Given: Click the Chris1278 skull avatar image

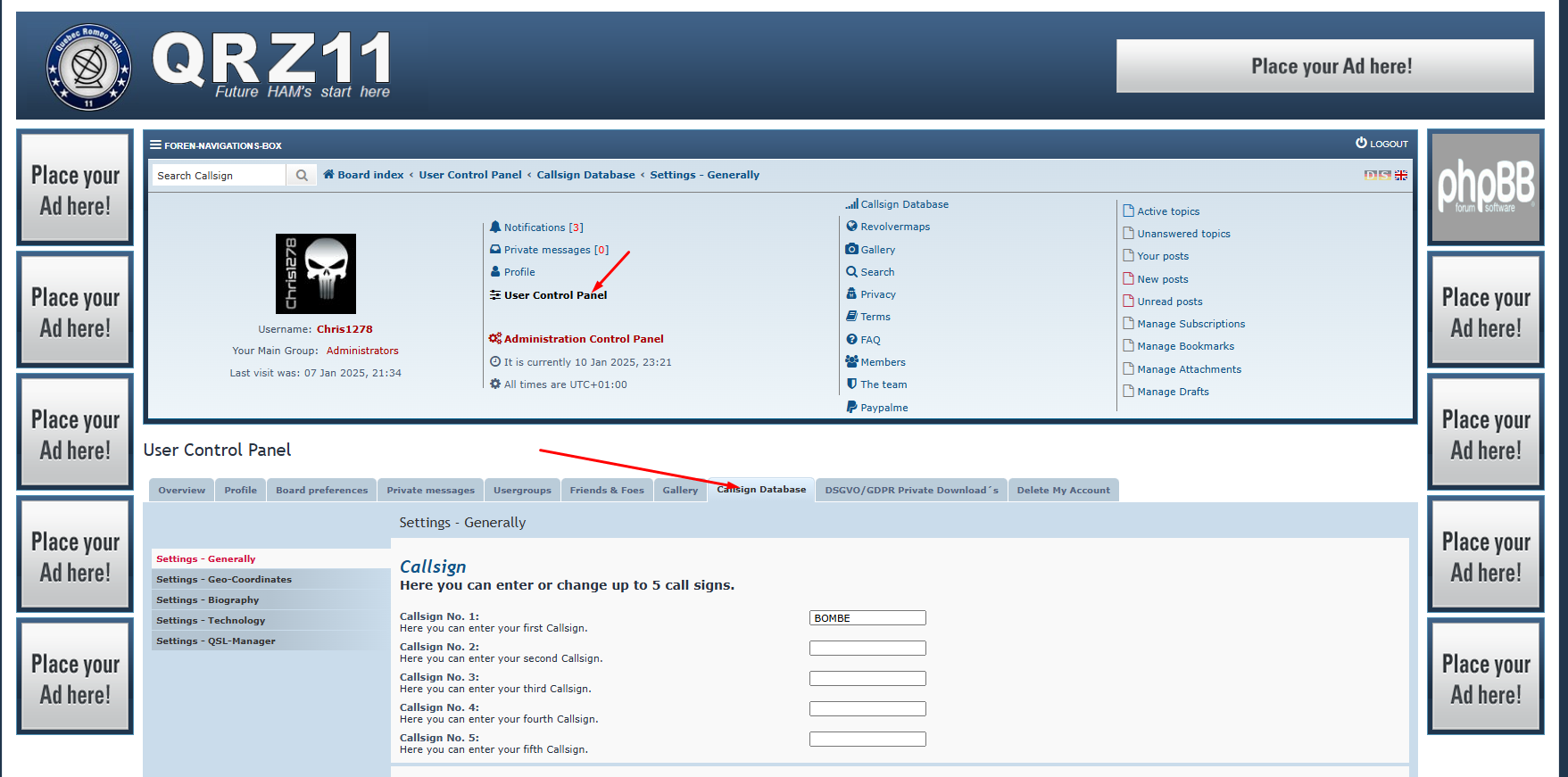Looking at the screenshot, I should [316, 274].
